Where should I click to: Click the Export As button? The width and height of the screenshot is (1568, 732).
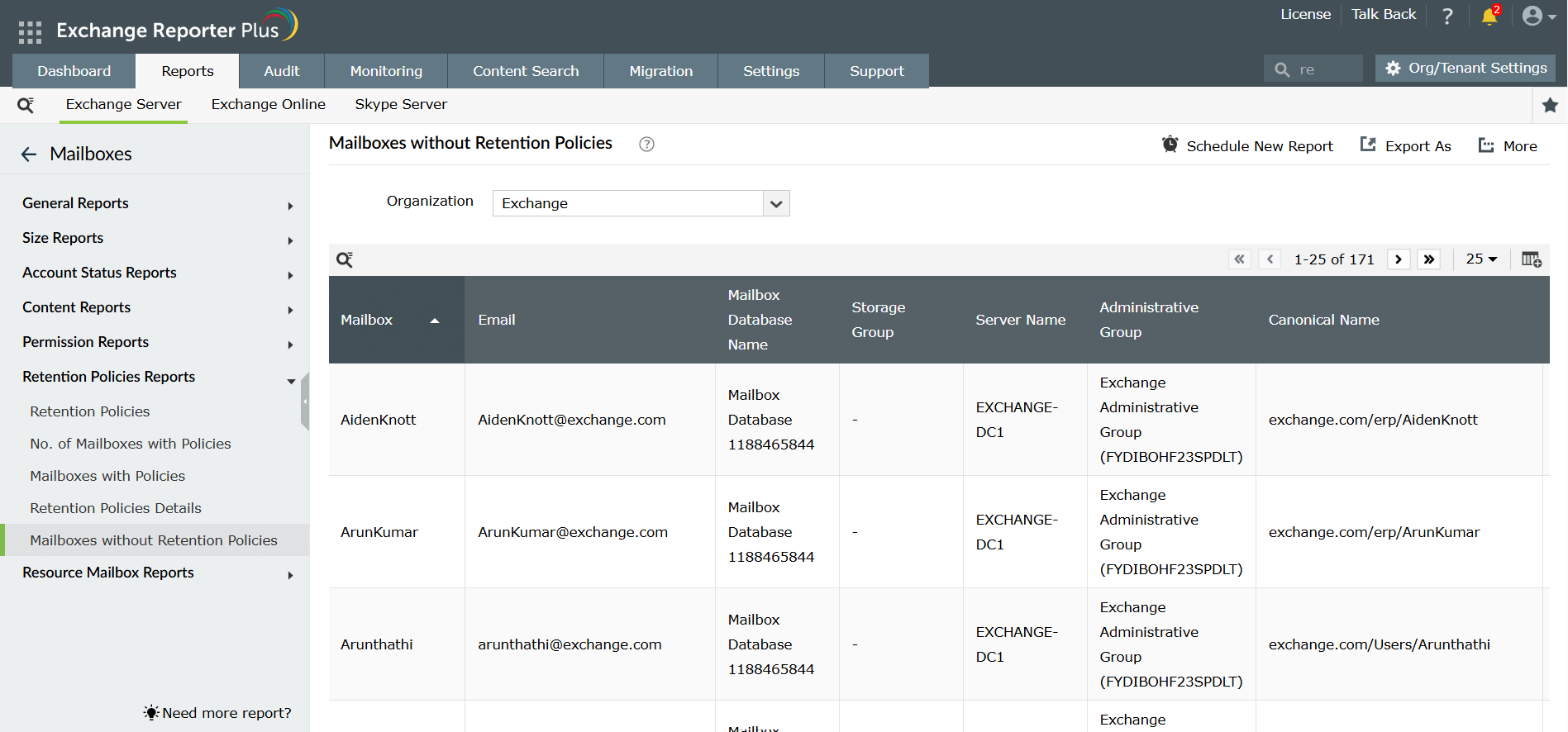1406,146
